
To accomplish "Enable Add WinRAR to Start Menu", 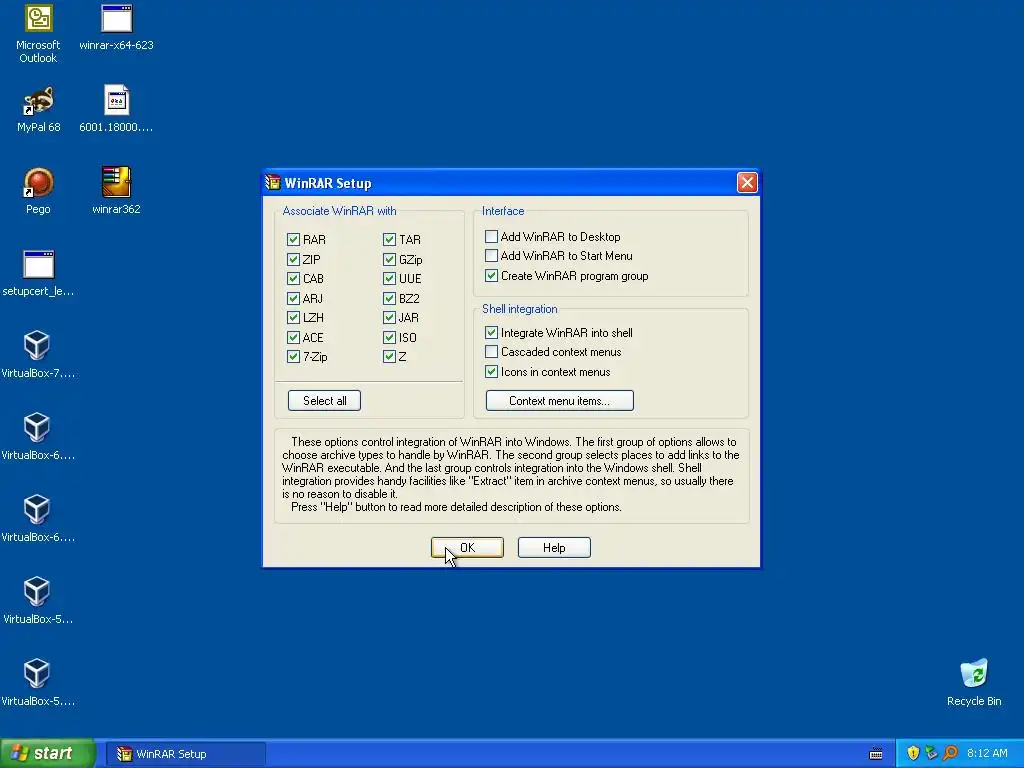I will [491, 255].
